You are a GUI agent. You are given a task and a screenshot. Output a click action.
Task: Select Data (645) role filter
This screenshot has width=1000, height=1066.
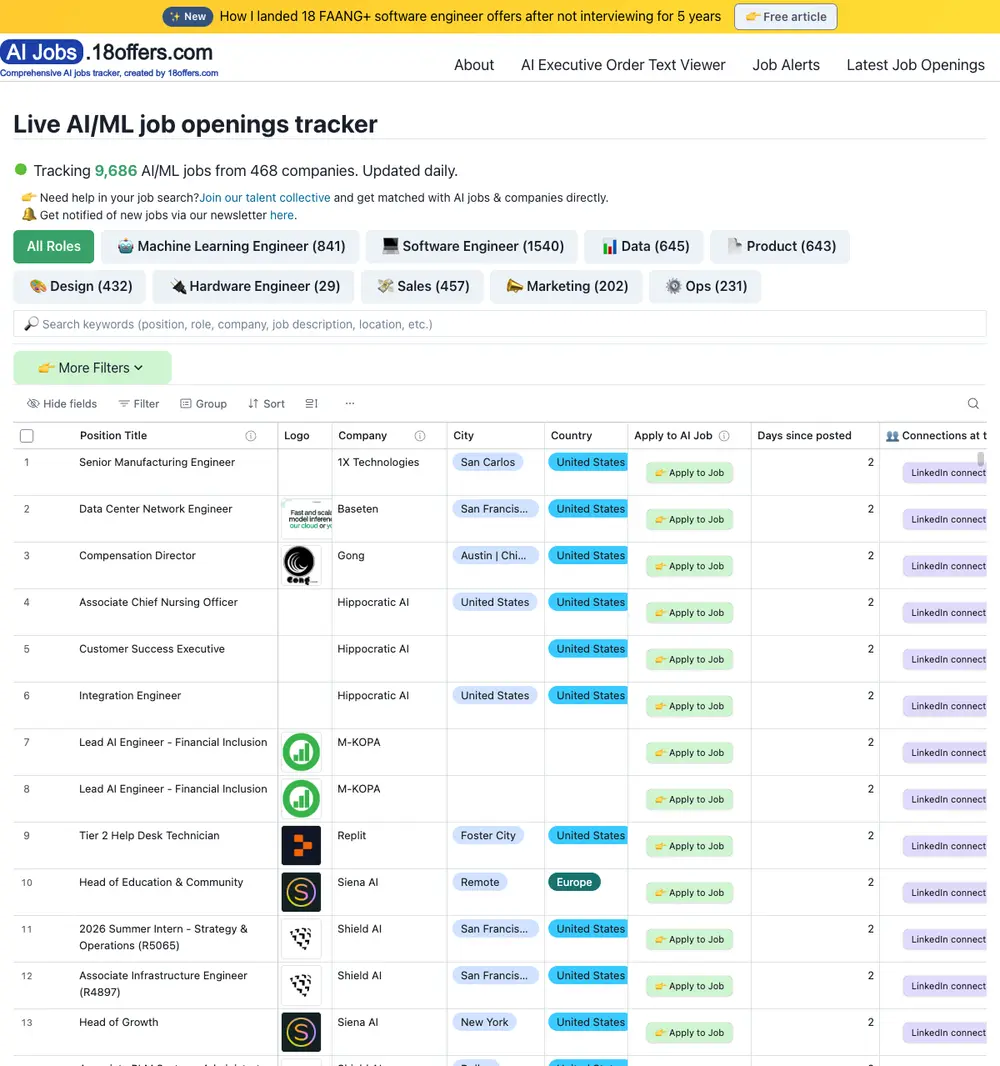point(644,246)
